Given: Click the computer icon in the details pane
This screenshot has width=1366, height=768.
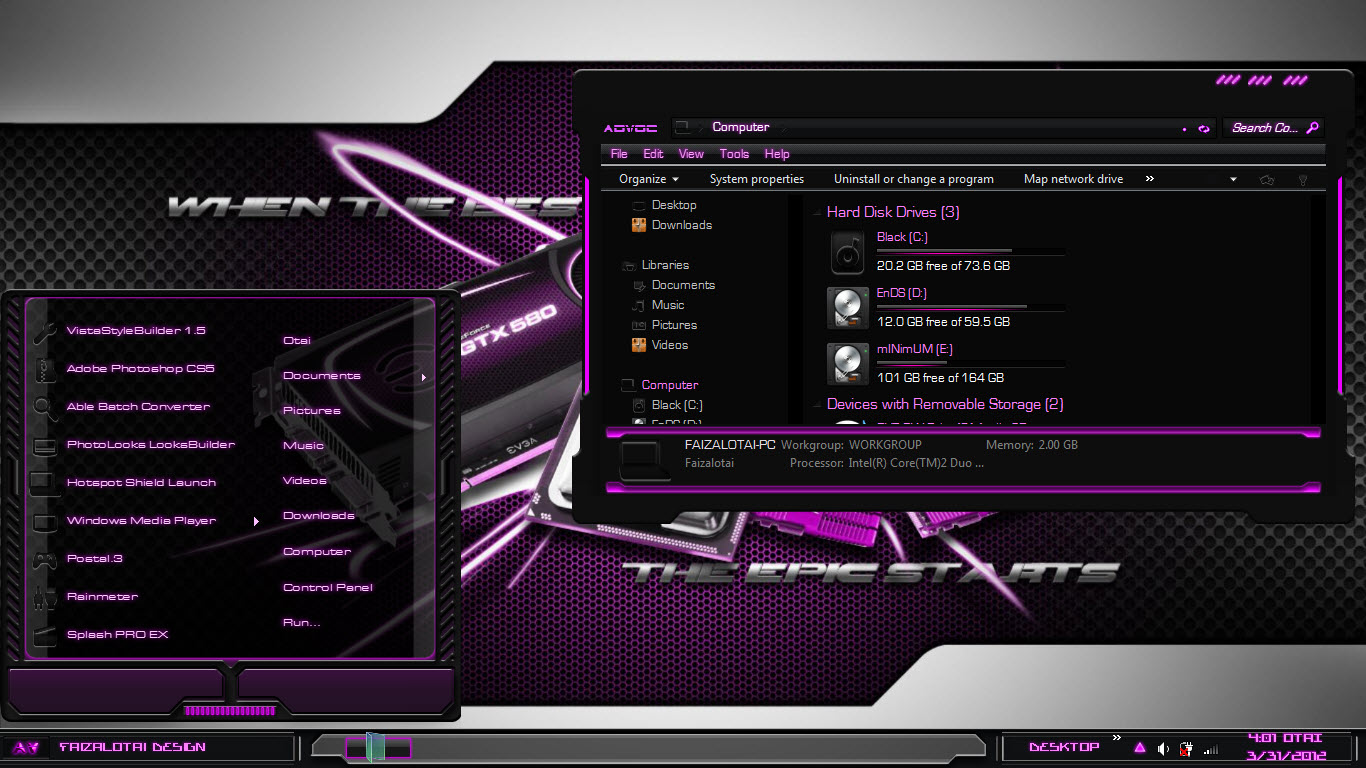Looking at the screenshot, I should [644, 461].
